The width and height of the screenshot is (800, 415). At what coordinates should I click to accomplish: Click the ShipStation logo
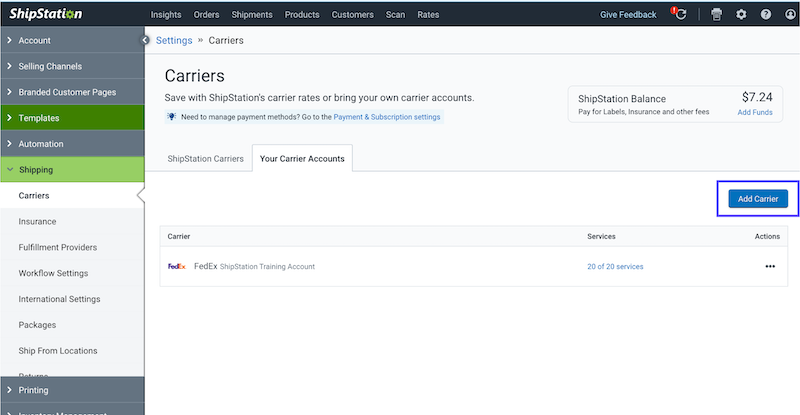(47, 14)
